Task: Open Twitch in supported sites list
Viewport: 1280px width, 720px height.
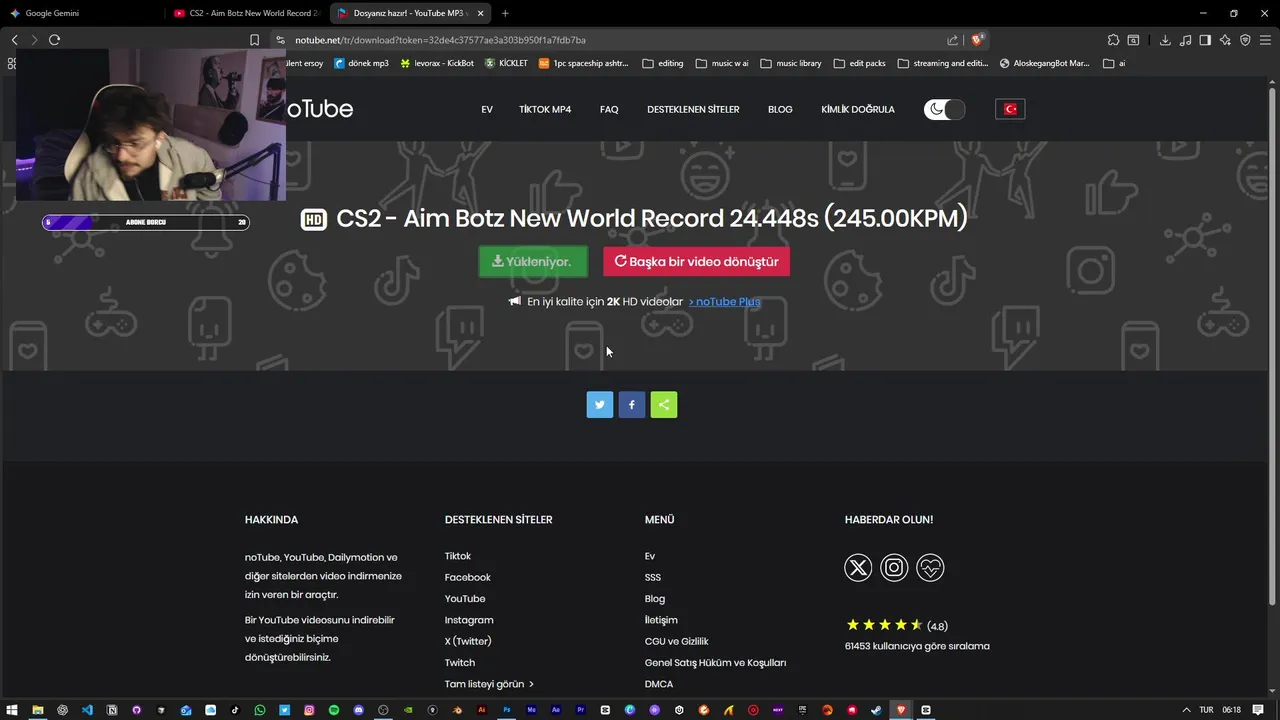Action: pyautogui.click(x=460, y=662)
